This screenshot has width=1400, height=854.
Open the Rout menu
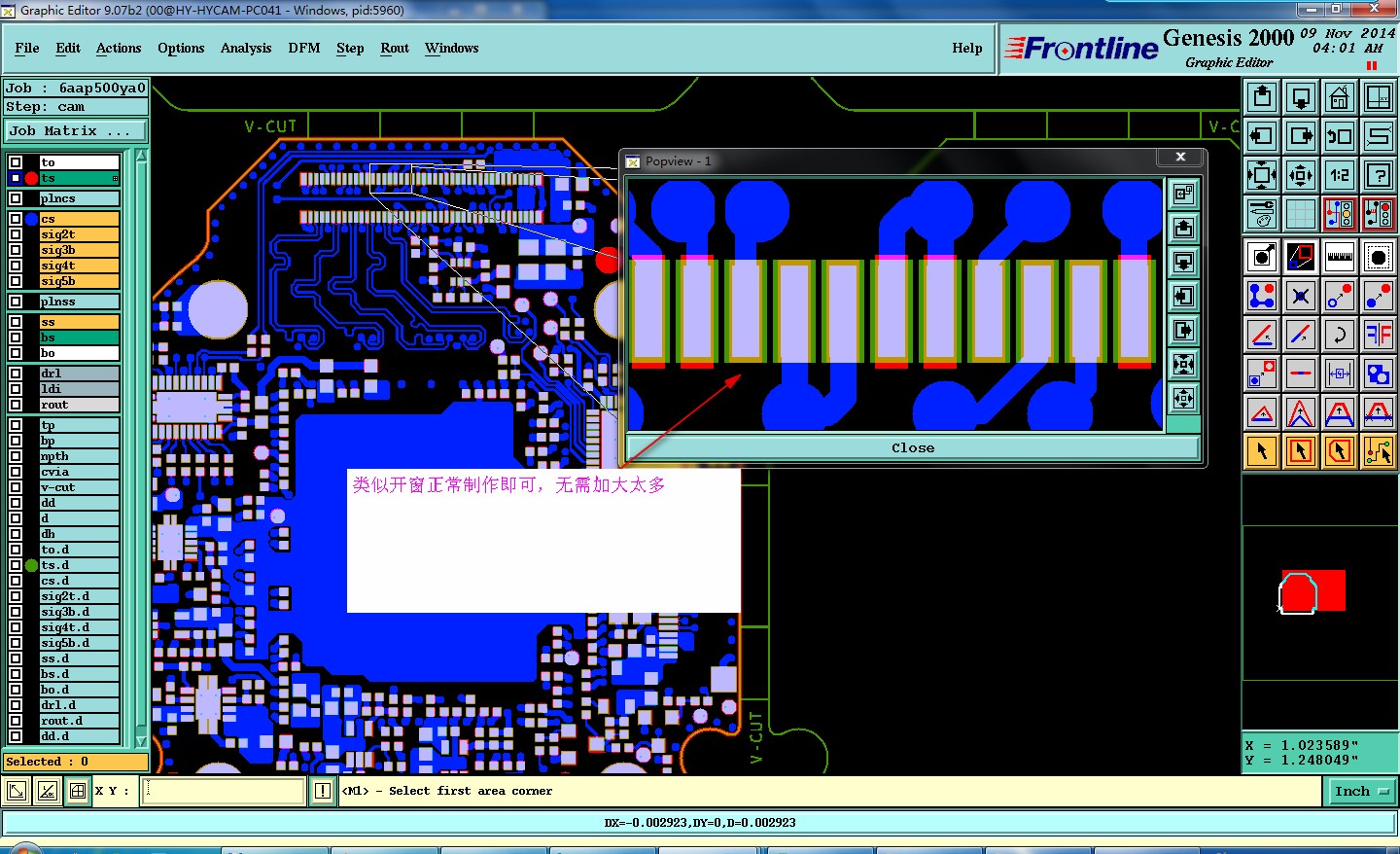point(395,48)
